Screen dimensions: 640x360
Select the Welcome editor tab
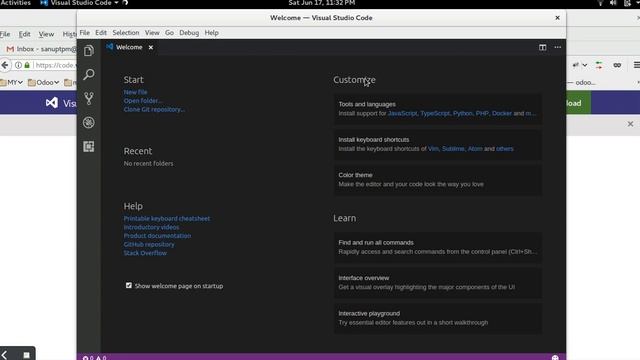[x=129, y=47]
